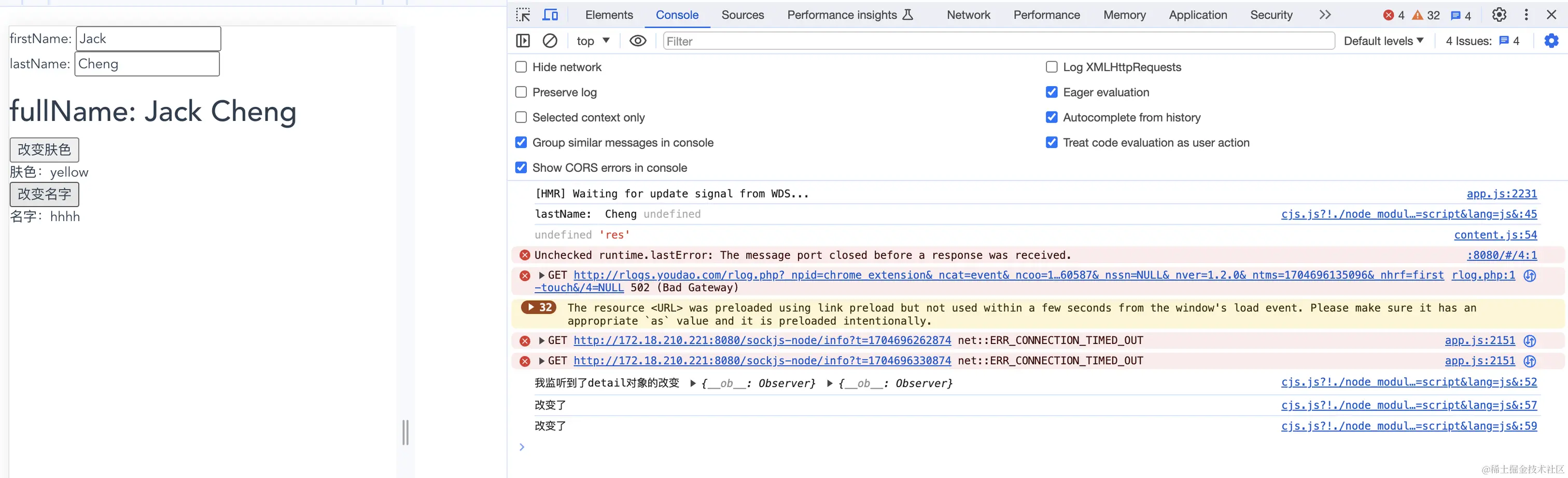Image resolution: width=1568 pixels, height=478 pixels.
Task: Toggle the device toolbar icon
Action: (x=550, y=15)
